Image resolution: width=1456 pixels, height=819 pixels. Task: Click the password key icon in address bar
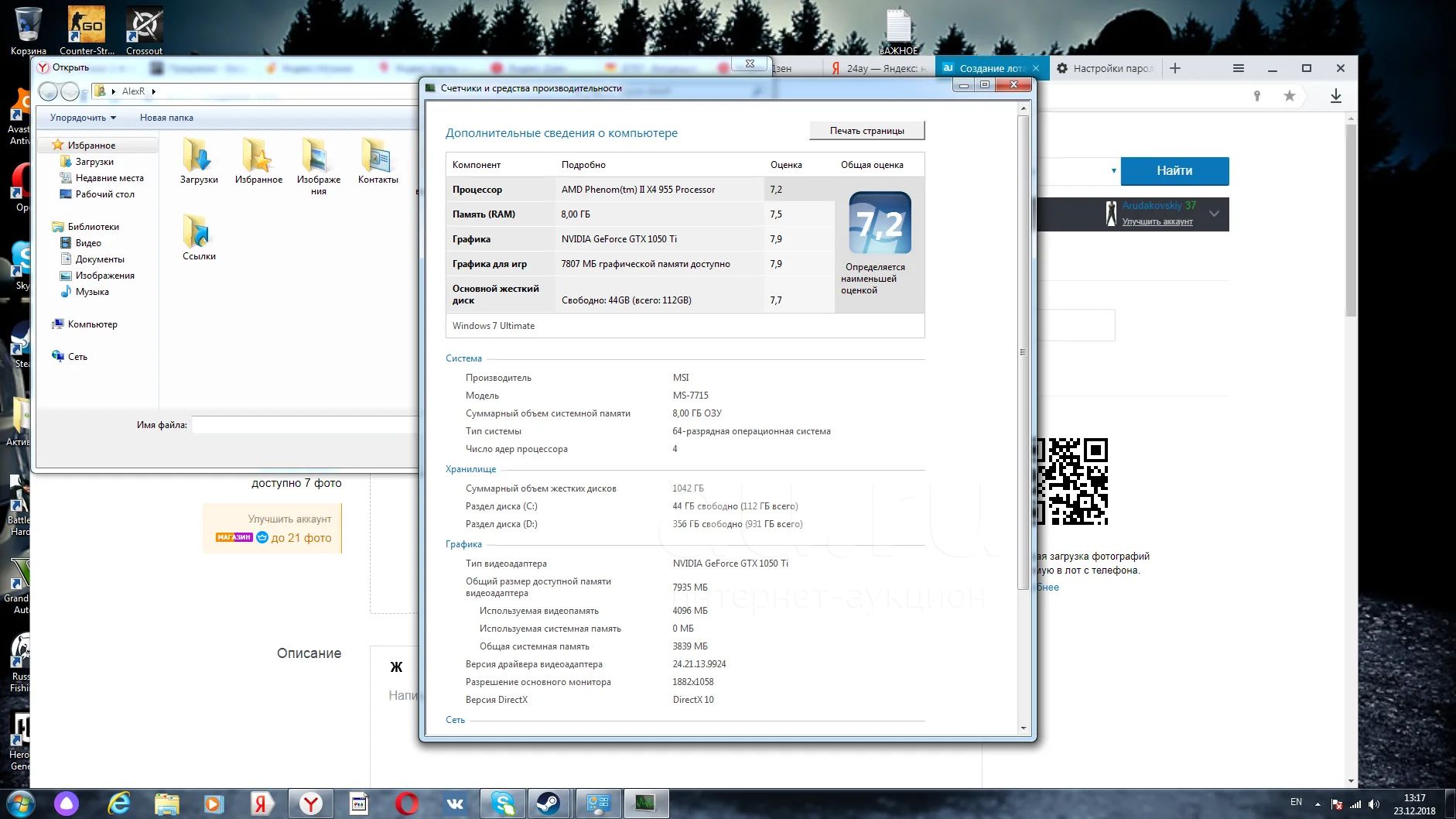[x=1257, y=96]
